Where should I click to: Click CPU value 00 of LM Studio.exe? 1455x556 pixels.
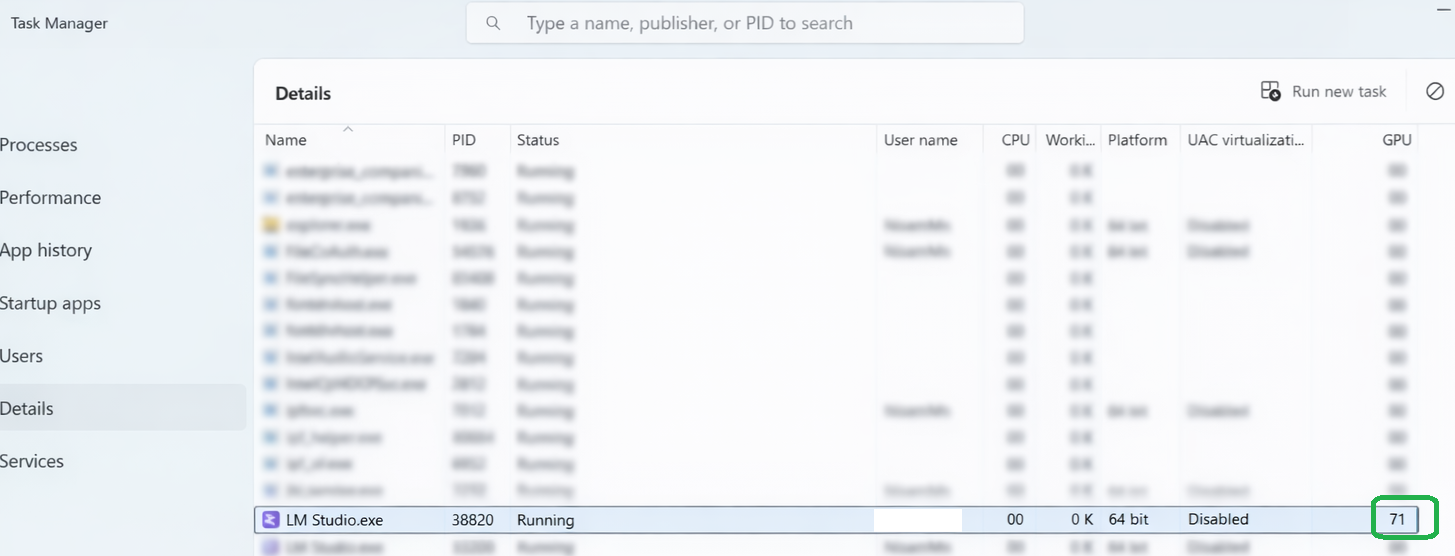pyautogui.click(x=1015, y=520)
